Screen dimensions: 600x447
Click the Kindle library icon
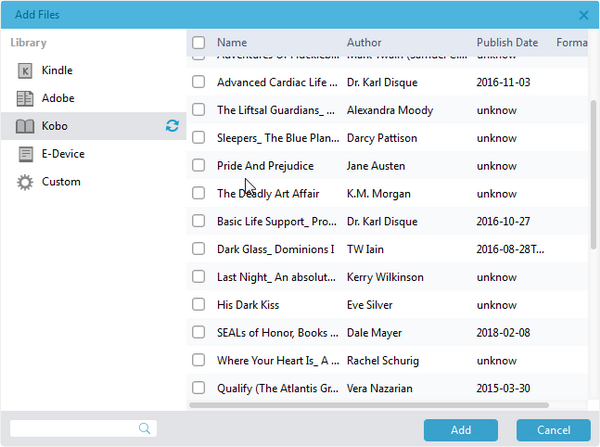(25, 71)
